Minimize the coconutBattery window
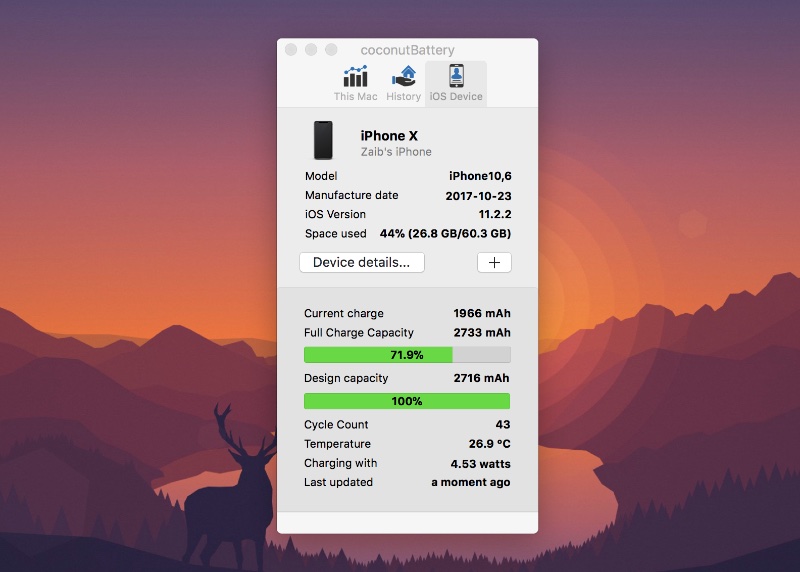This screenshot has height=572, width=800. pyautogui.click(x=311, y=49)
